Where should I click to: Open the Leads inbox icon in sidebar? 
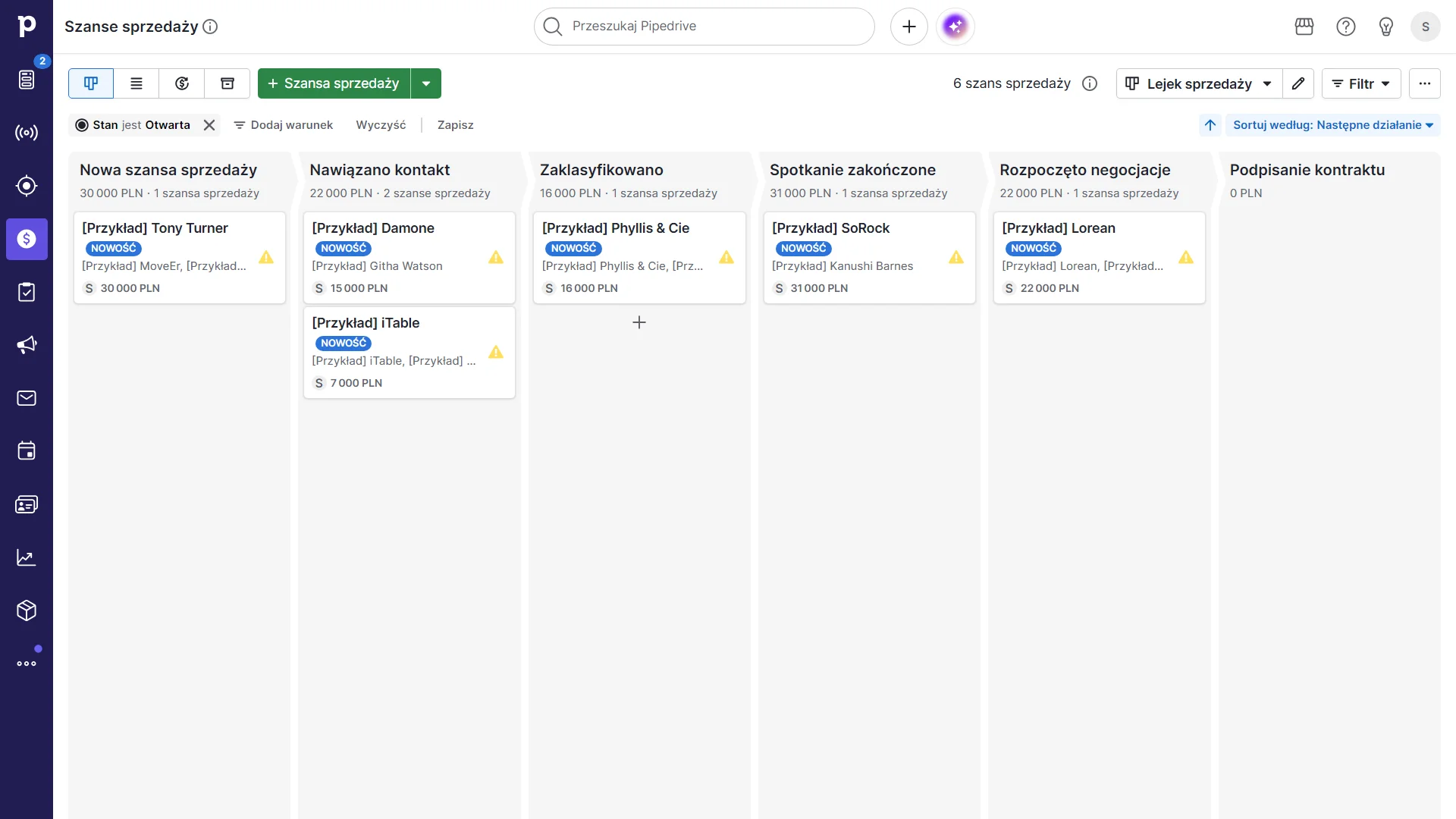27,80
